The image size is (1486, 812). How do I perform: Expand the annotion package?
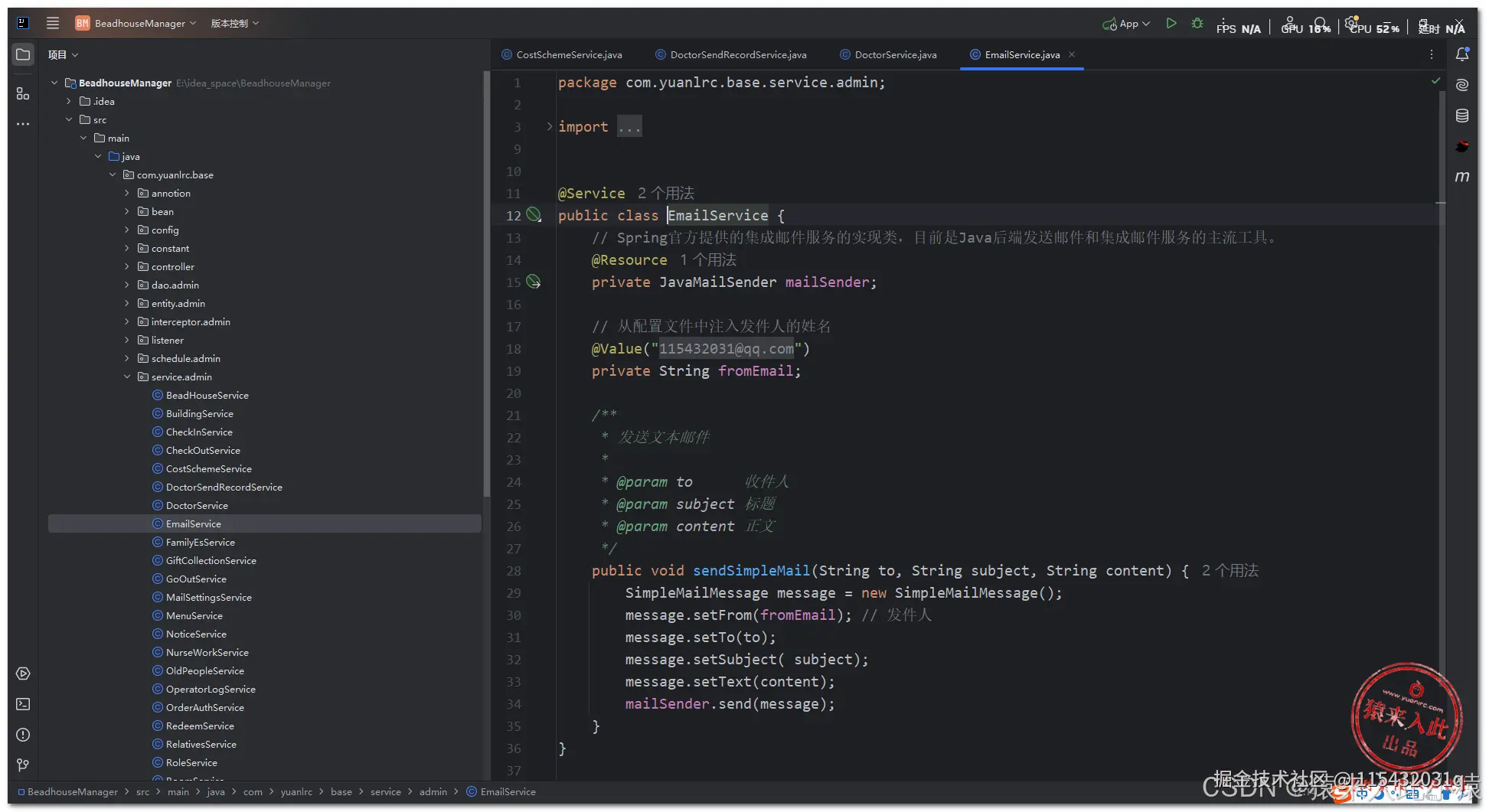tap(126, 193)
